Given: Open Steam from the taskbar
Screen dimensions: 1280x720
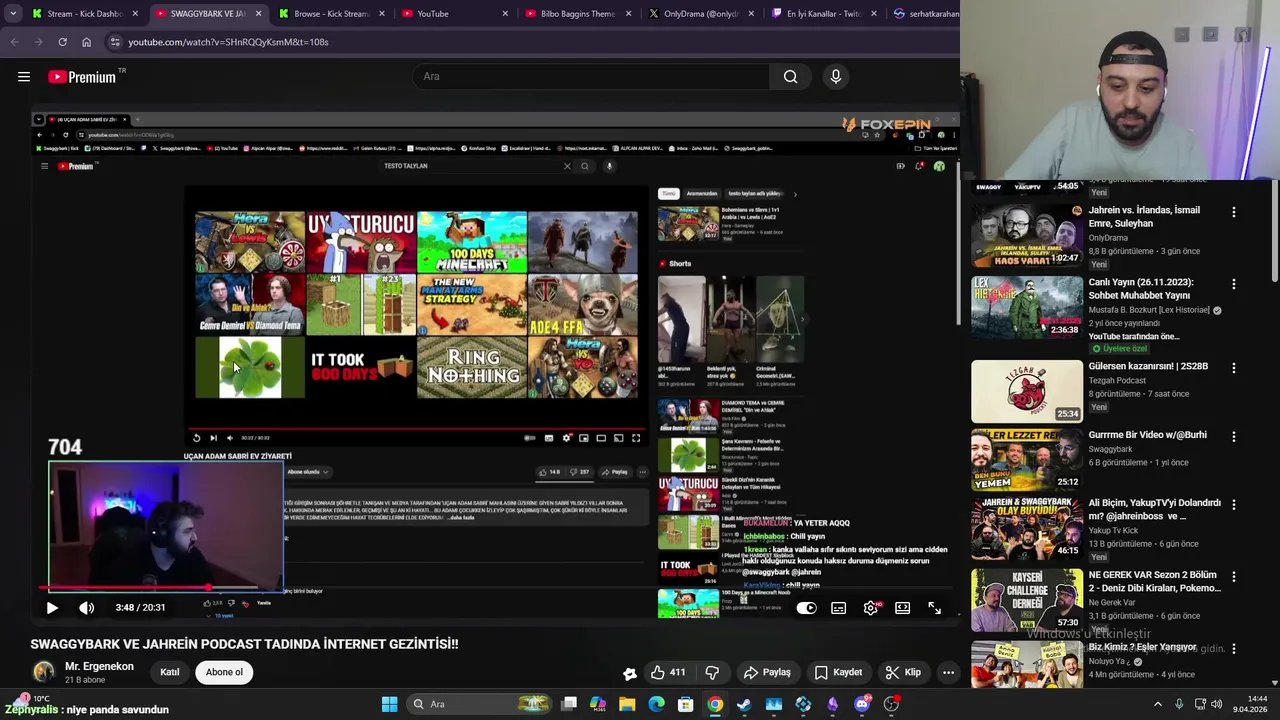Looking at the screenshot, I should (x=744, y=704).
